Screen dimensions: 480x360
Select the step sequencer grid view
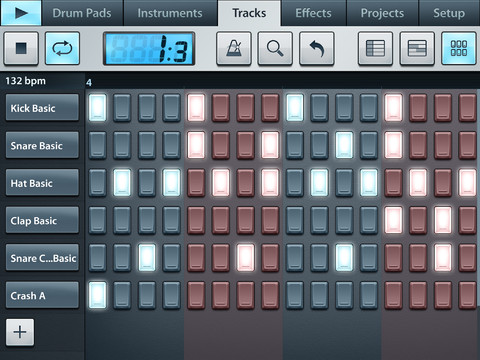tap(459, 48)
